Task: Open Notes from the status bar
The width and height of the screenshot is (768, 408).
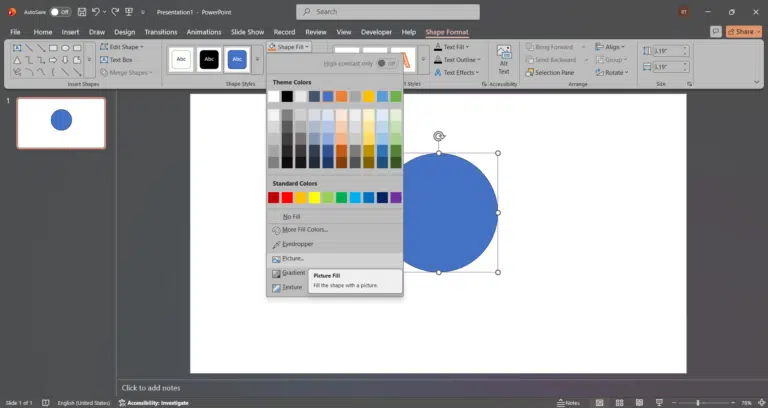Action: (x=569, y=403)
